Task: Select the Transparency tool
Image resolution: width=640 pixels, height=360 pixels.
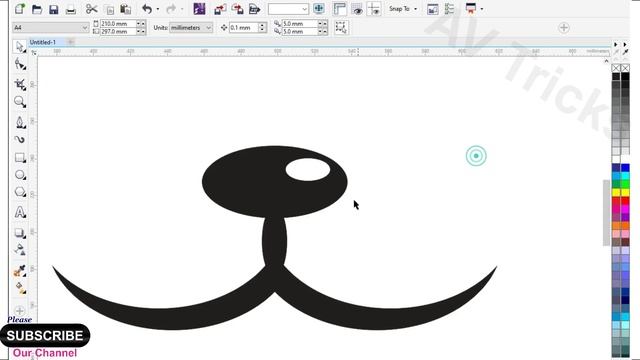Action: (x=20, y=249)
